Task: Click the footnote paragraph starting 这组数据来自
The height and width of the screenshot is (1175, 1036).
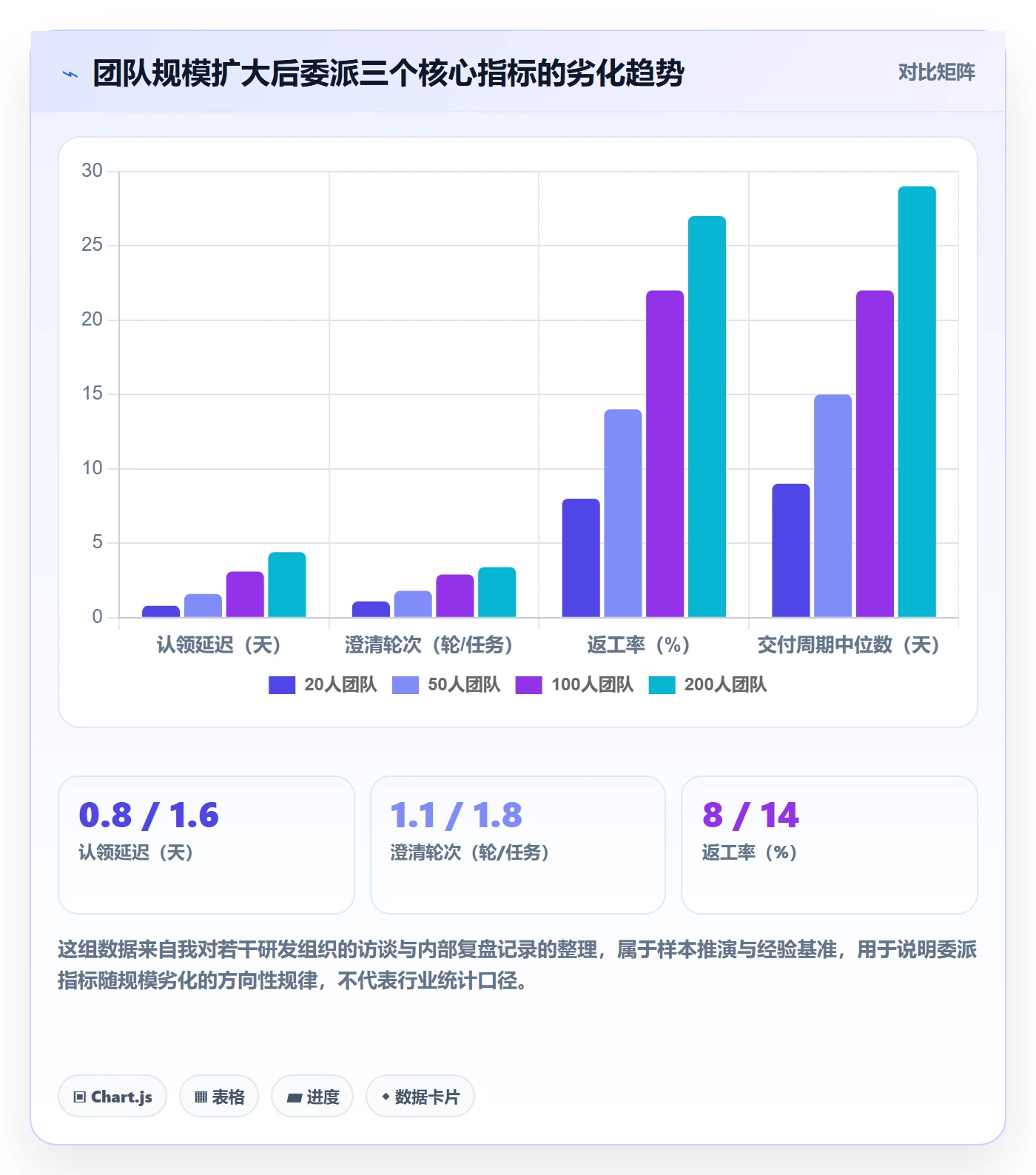Action: click(517, 965)
